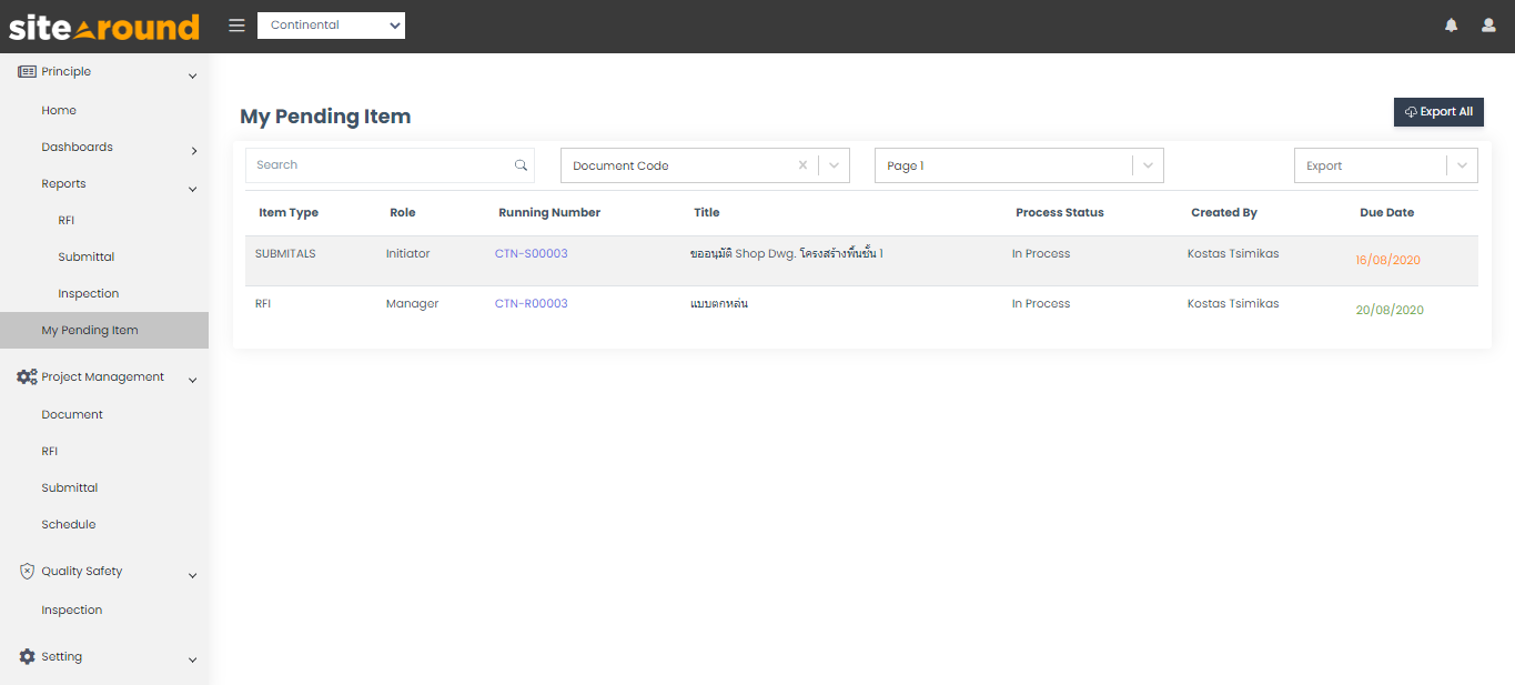Open the Submittal report under Reports
The height and width of the screenshot is (685, 1515).
point(86,257)
